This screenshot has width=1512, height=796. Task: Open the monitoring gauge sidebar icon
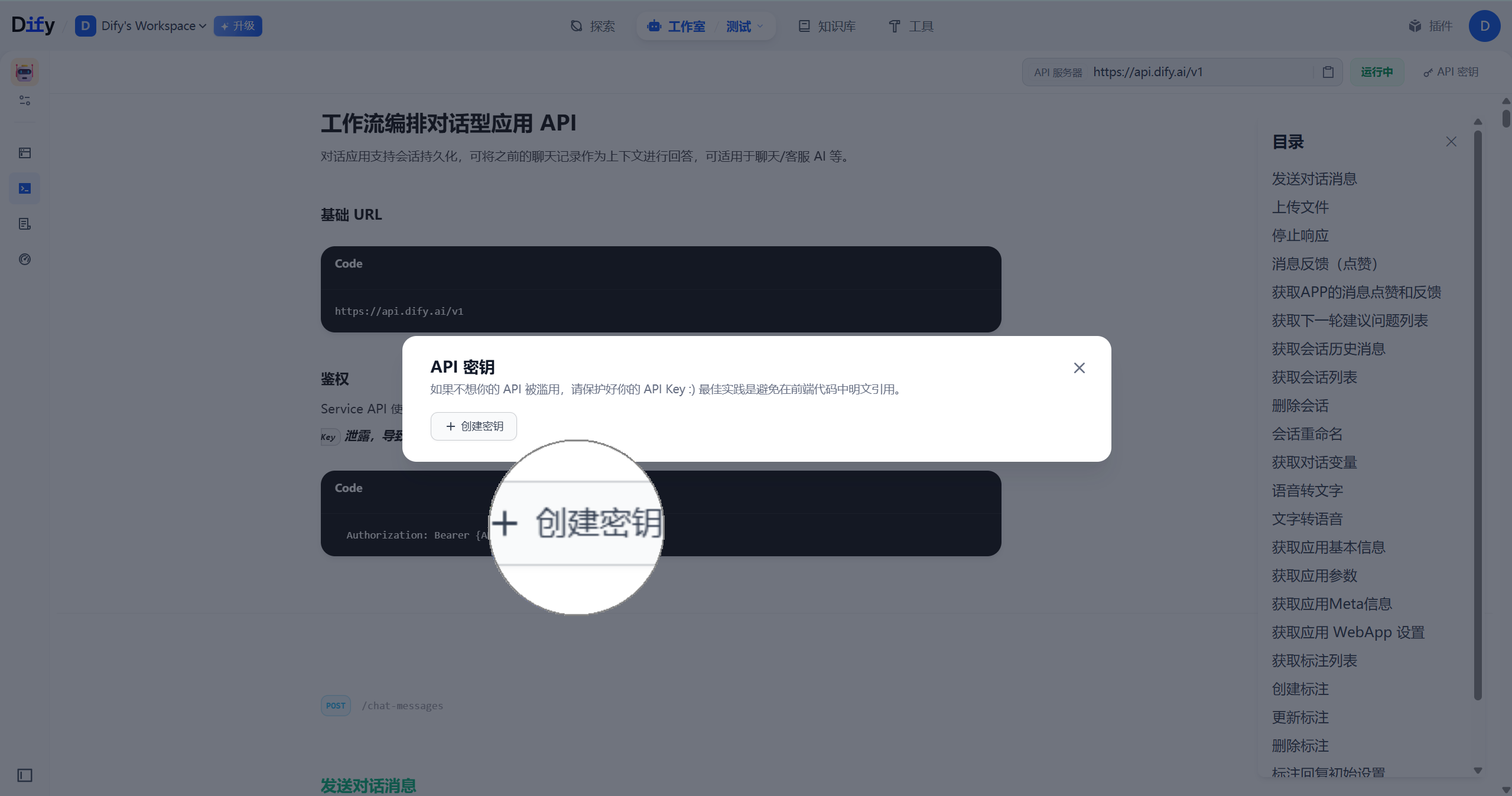[25, 259]
